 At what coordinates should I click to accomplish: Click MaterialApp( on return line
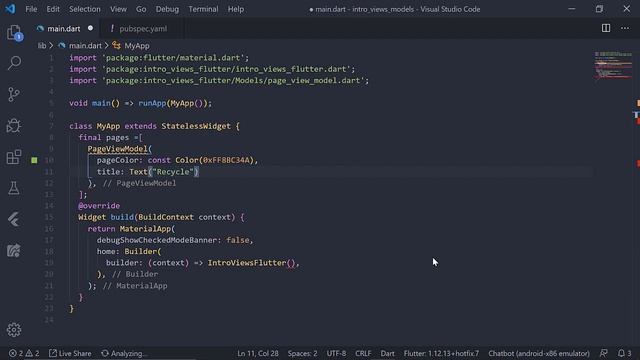coord(147,229)
